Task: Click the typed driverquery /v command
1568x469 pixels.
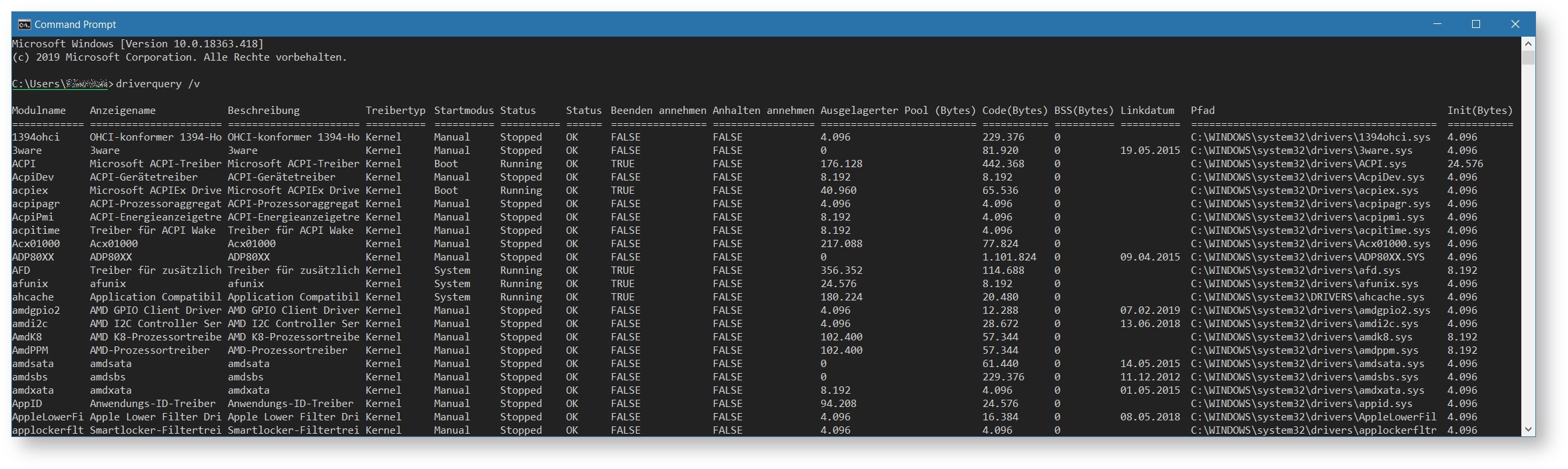Action: click(x=158, y=84)
